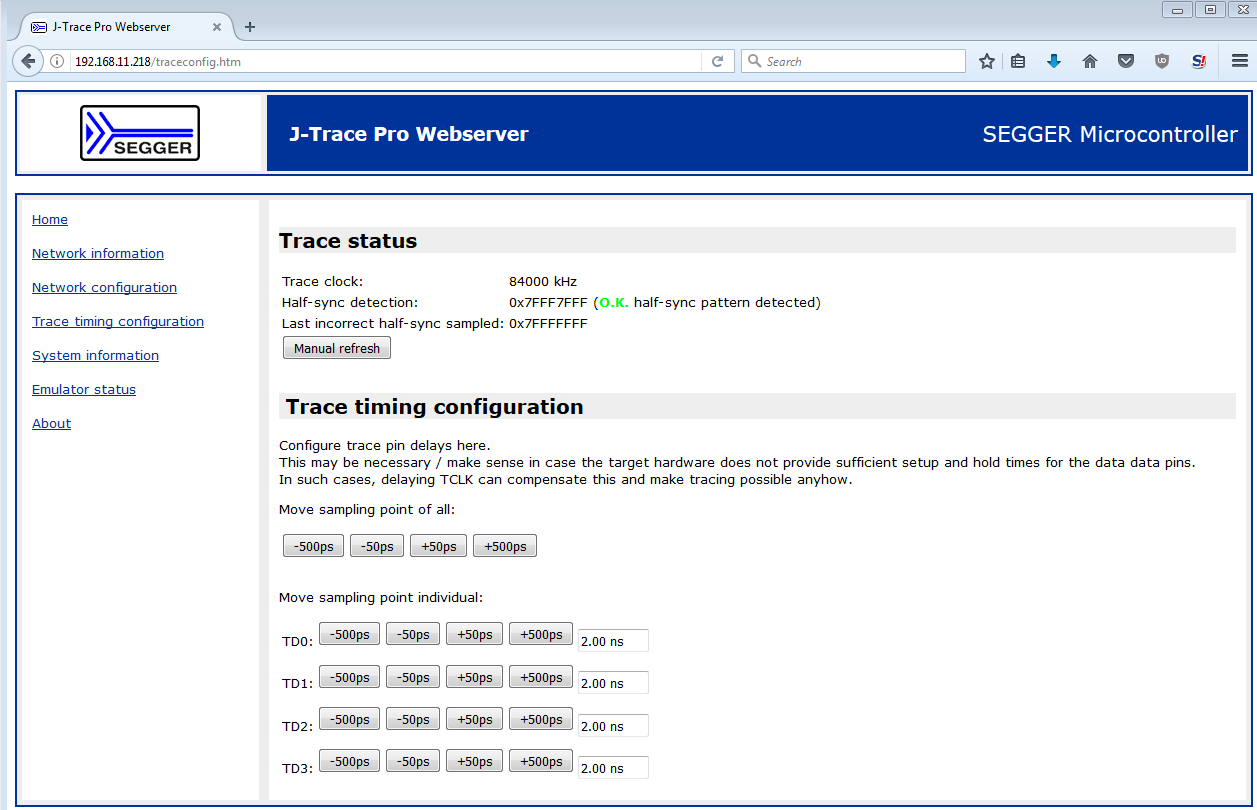
Task: Click the SEGGER logo
Action: click(140, 133)
